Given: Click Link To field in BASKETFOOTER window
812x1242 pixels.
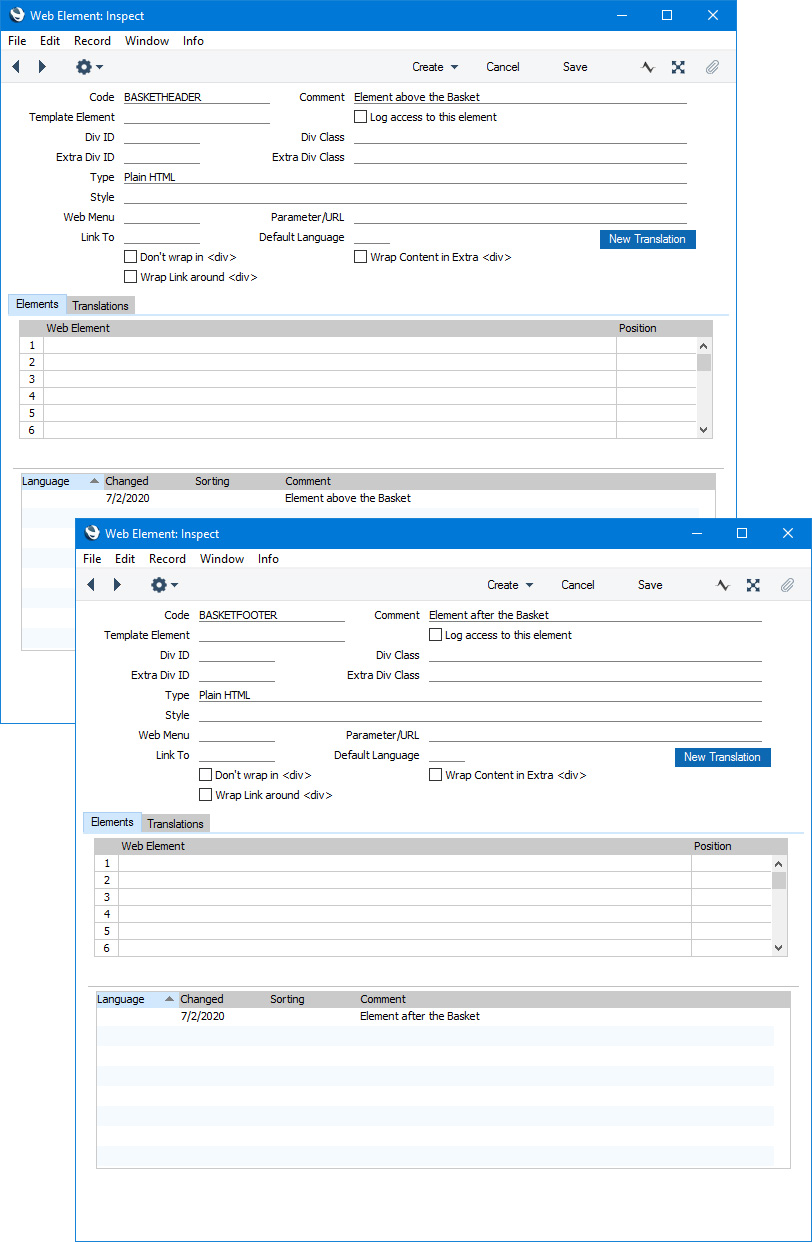Looking at the screenshot, I should tap(236, 755).
